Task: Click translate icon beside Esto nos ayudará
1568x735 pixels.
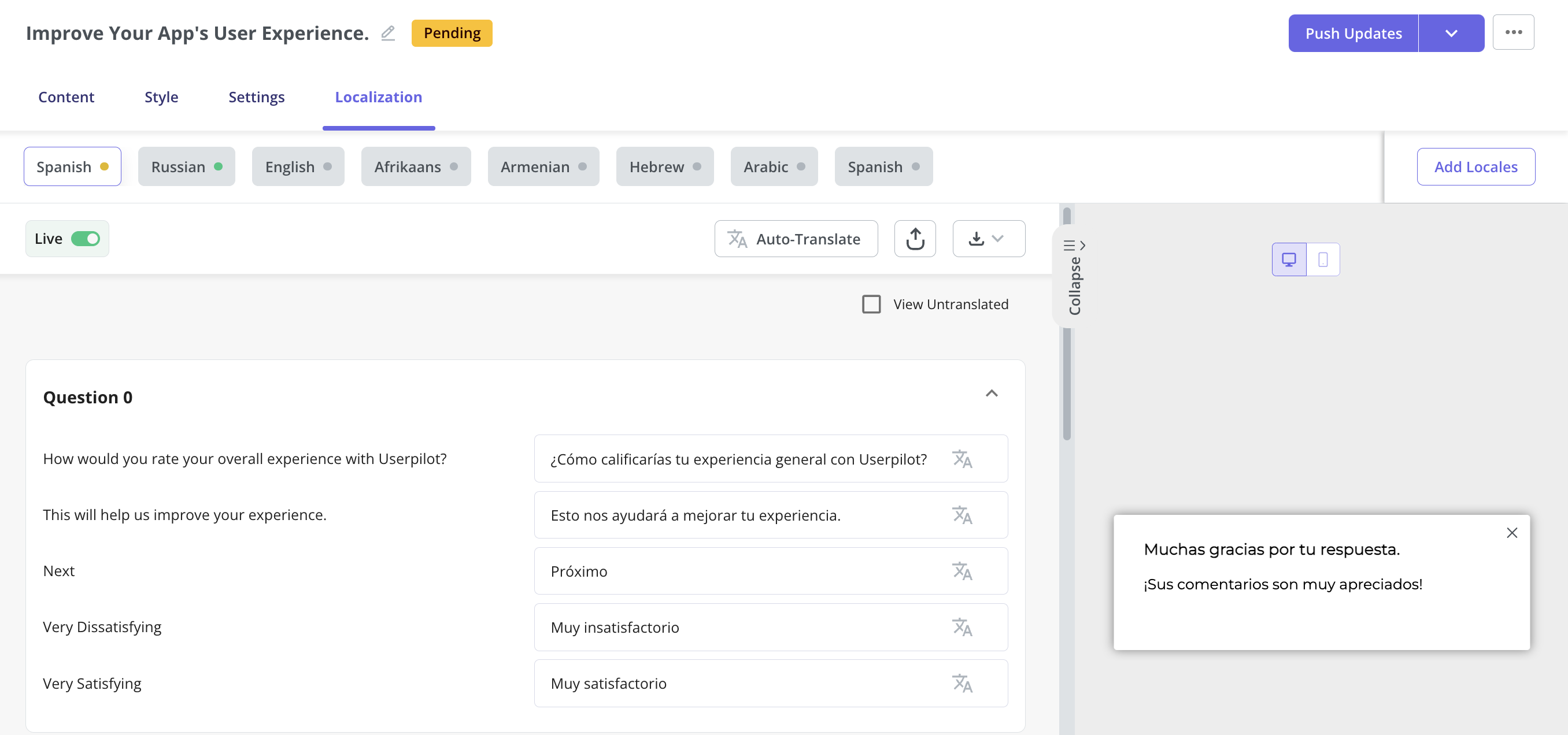Action: (961, 515)
